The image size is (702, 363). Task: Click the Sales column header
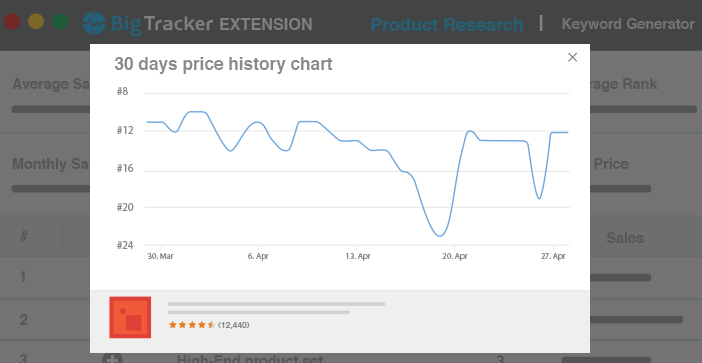pyautogui.click(x=625, y=238)
